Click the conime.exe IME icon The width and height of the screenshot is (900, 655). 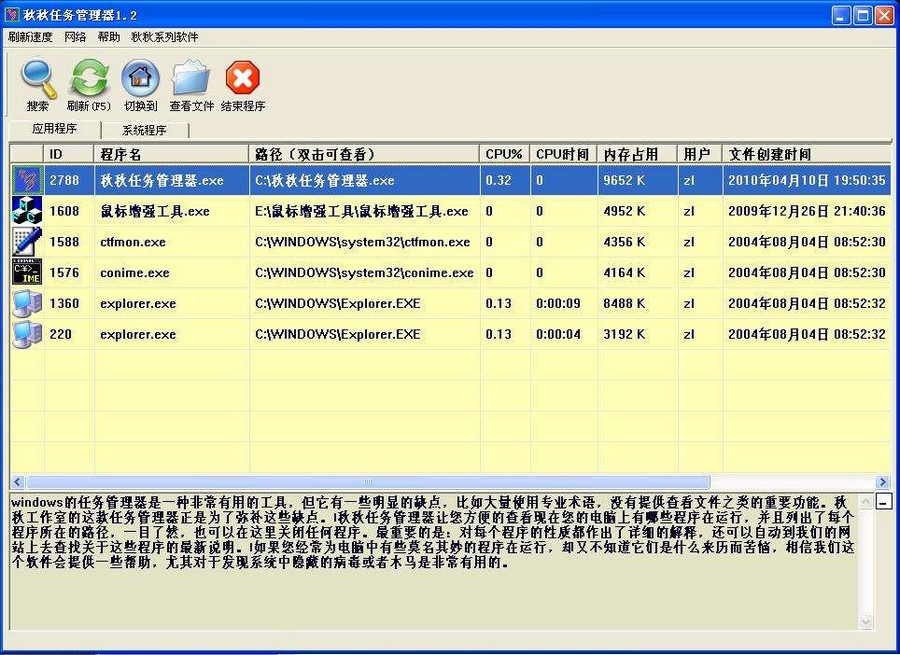pos(26,272)
